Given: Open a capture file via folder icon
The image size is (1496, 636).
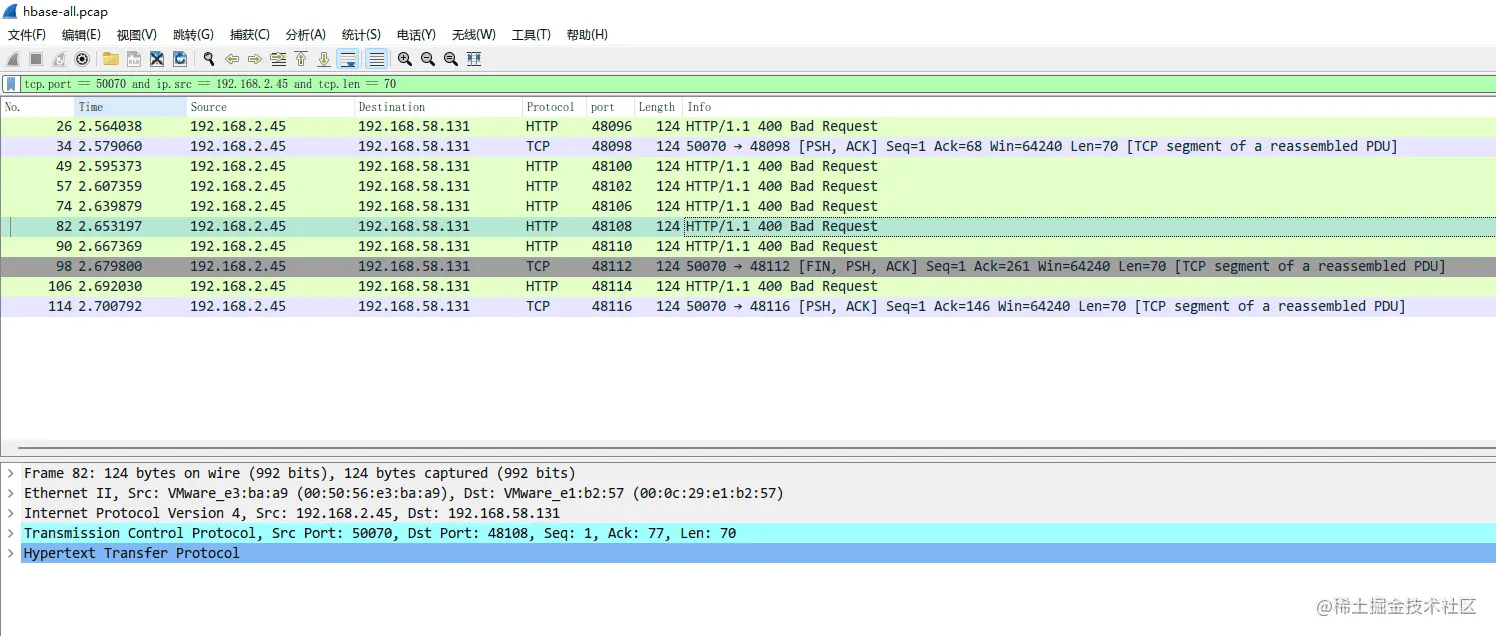Looking at the screenshot, I should pos(110,59).
